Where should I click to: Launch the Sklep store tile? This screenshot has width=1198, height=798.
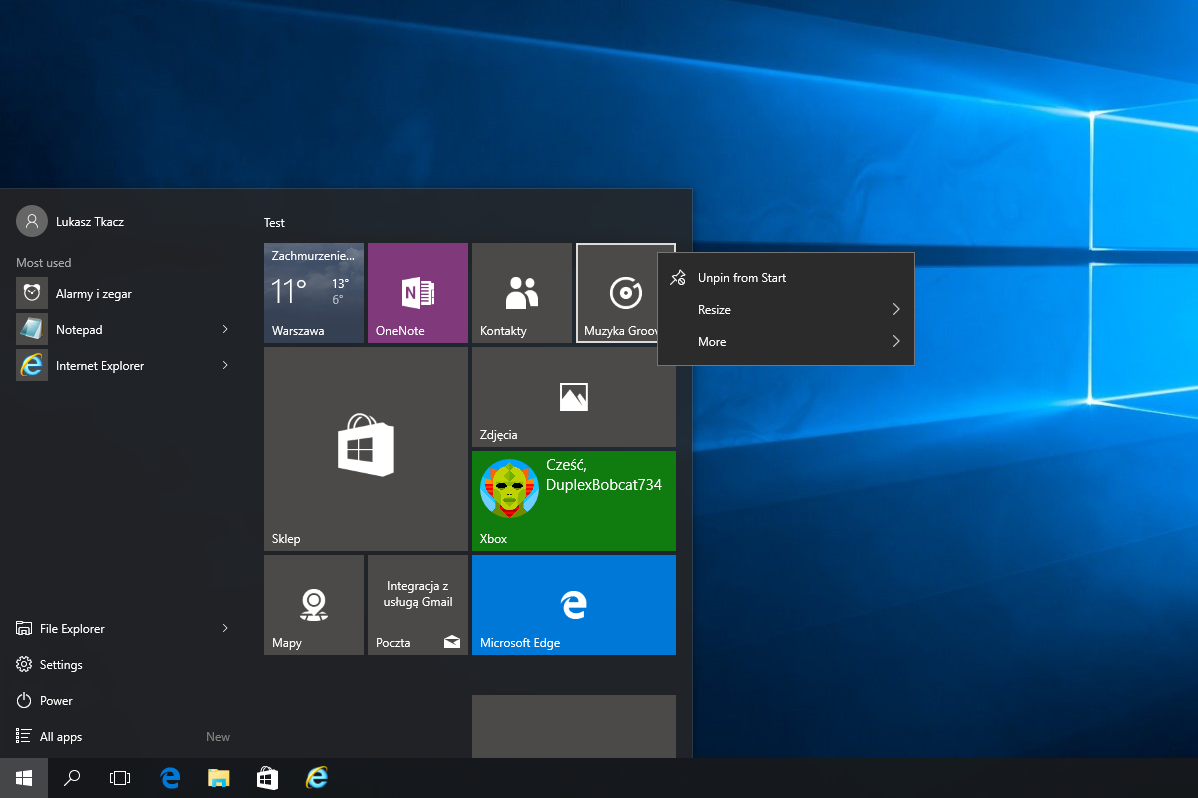point(365,449)
